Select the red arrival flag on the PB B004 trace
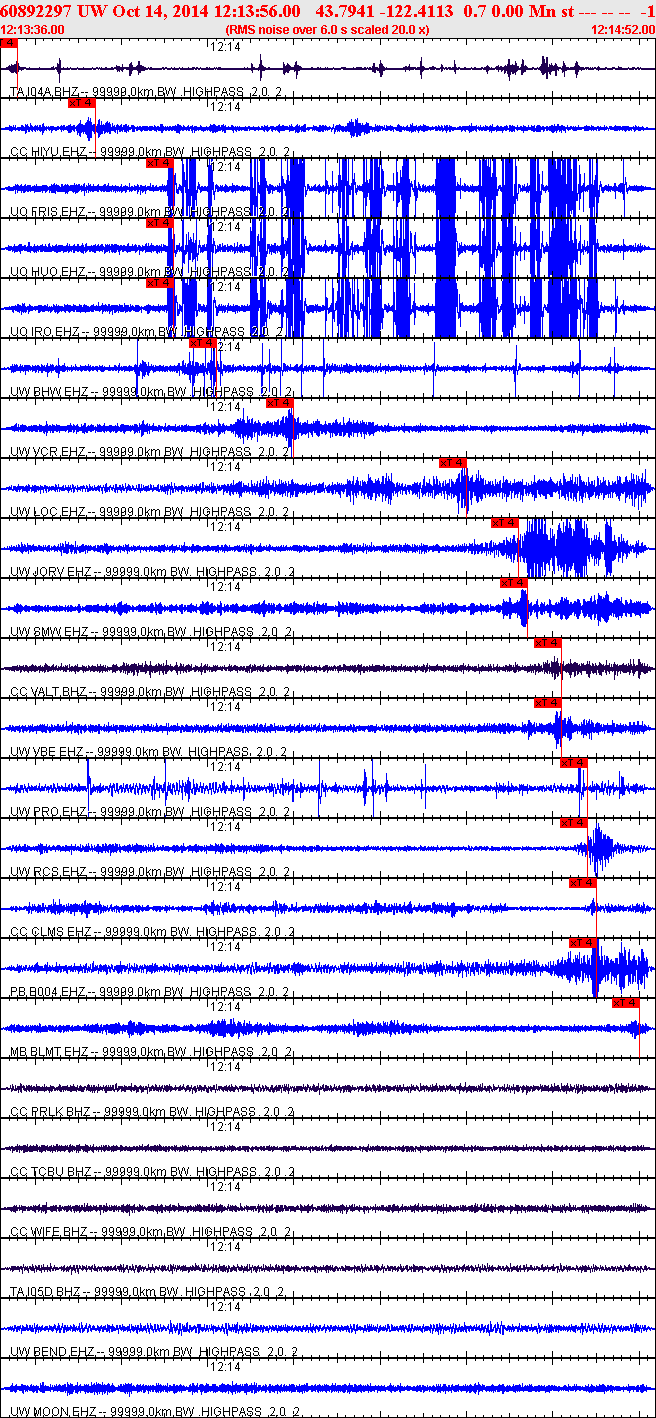Image resolution: width=656 pixels, height=1418 pixels. [583, 942]
